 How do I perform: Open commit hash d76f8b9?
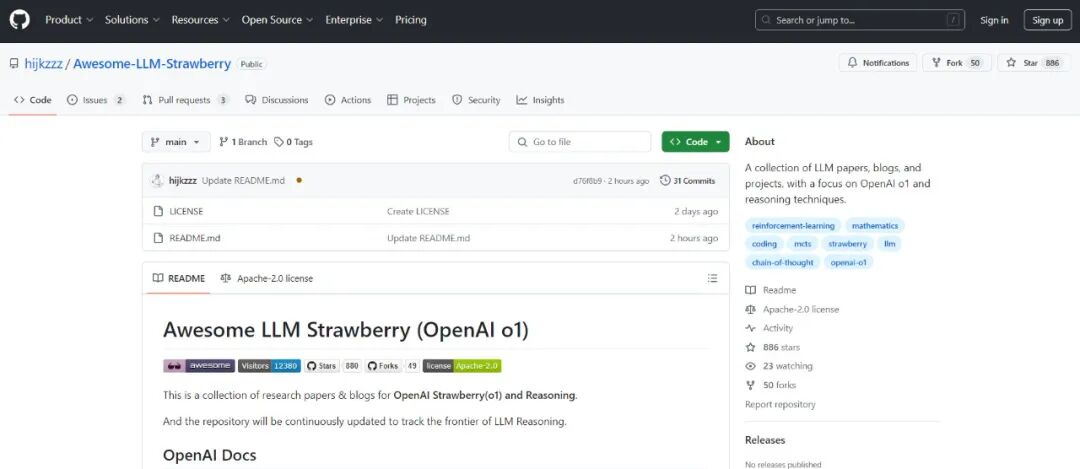coord(588,181)
